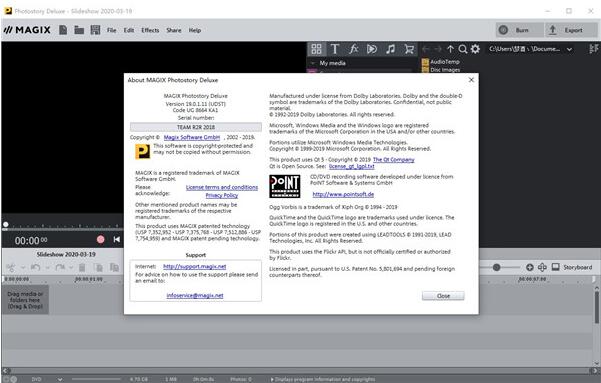This screenshot has height=383, width=601.
Task: Click the preview position slider handle
Action: pyautogui.click(x=5, y=224)
